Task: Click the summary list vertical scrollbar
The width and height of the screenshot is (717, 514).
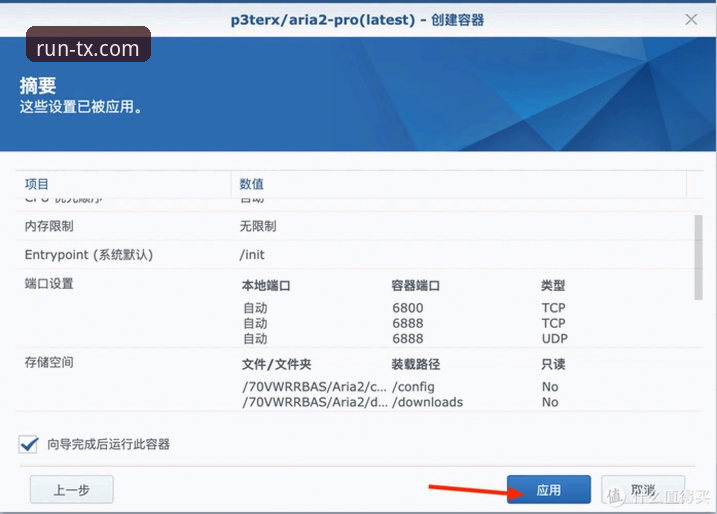Action: coord(698,257)
